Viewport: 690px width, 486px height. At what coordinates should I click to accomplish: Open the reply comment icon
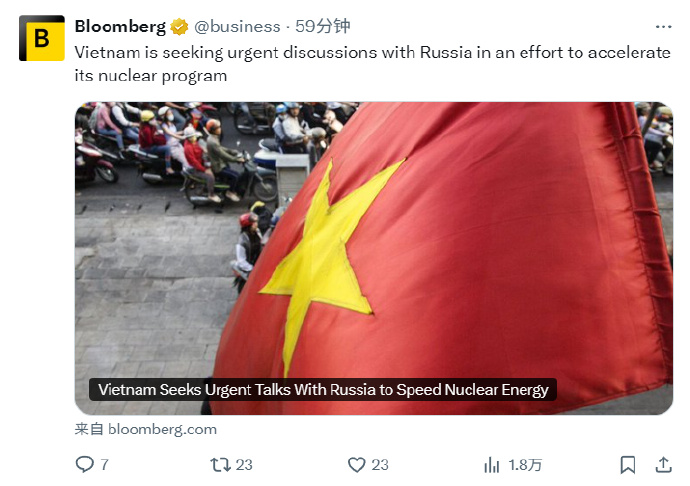point(84,464)
